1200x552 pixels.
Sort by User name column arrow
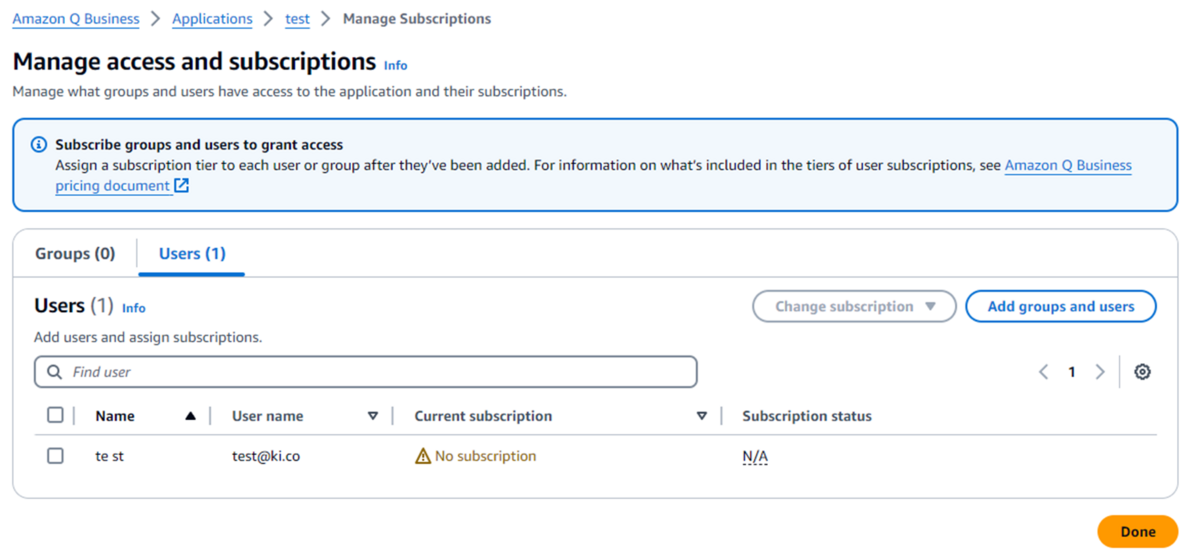tap(373, 416)
